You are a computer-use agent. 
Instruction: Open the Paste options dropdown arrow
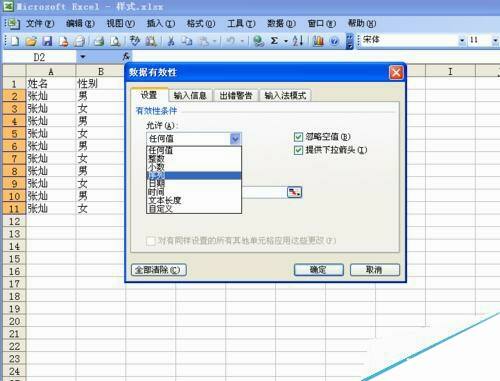[215, 41]
